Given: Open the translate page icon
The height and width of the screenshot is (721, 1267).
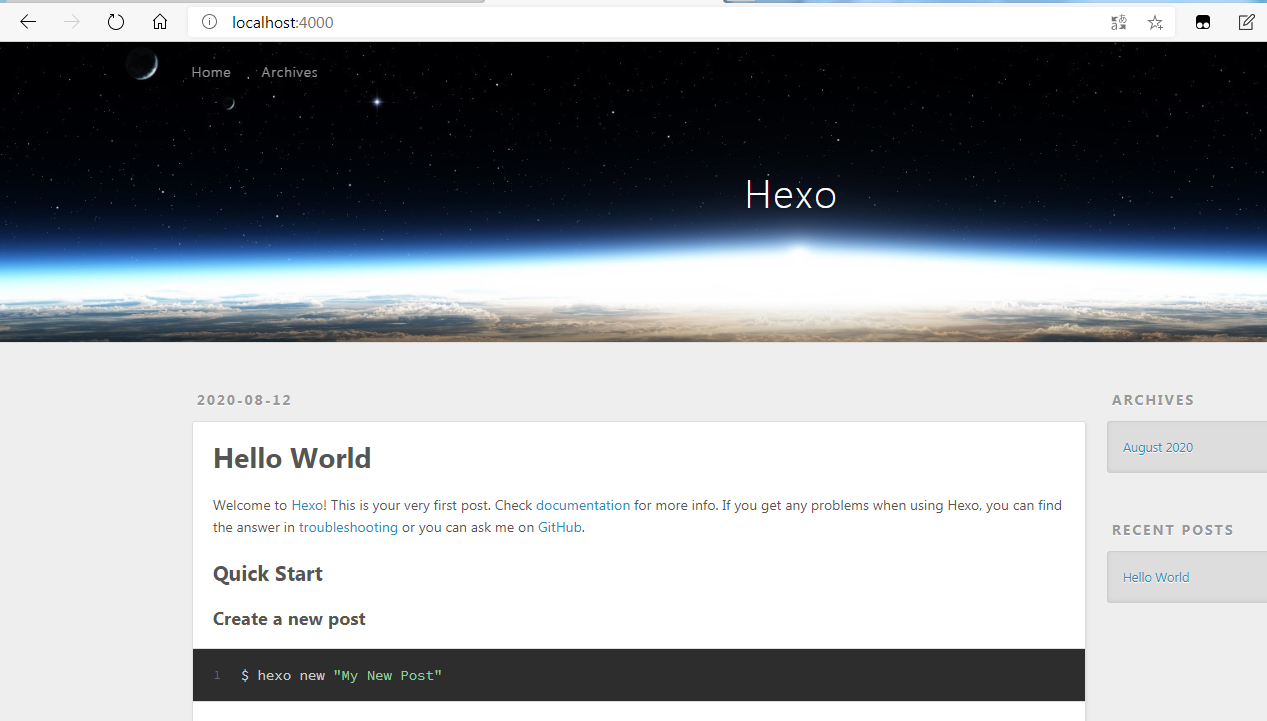Looking at the screenshot, I should [1119, 22].
